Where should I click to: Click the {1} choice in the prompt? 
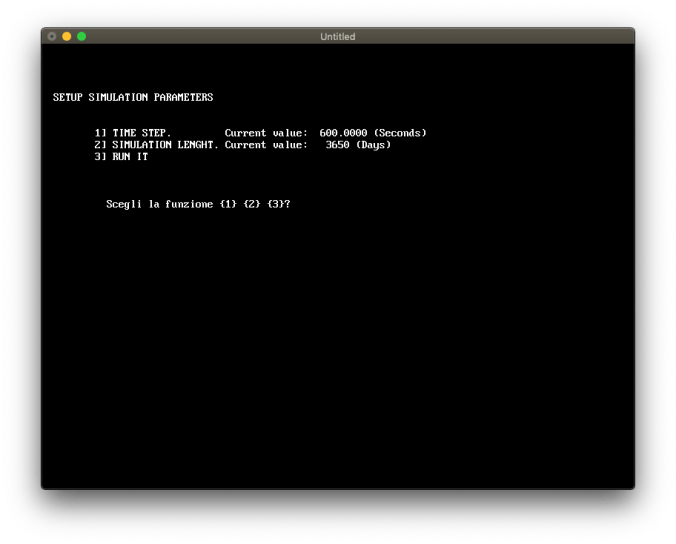coord(227,204)
